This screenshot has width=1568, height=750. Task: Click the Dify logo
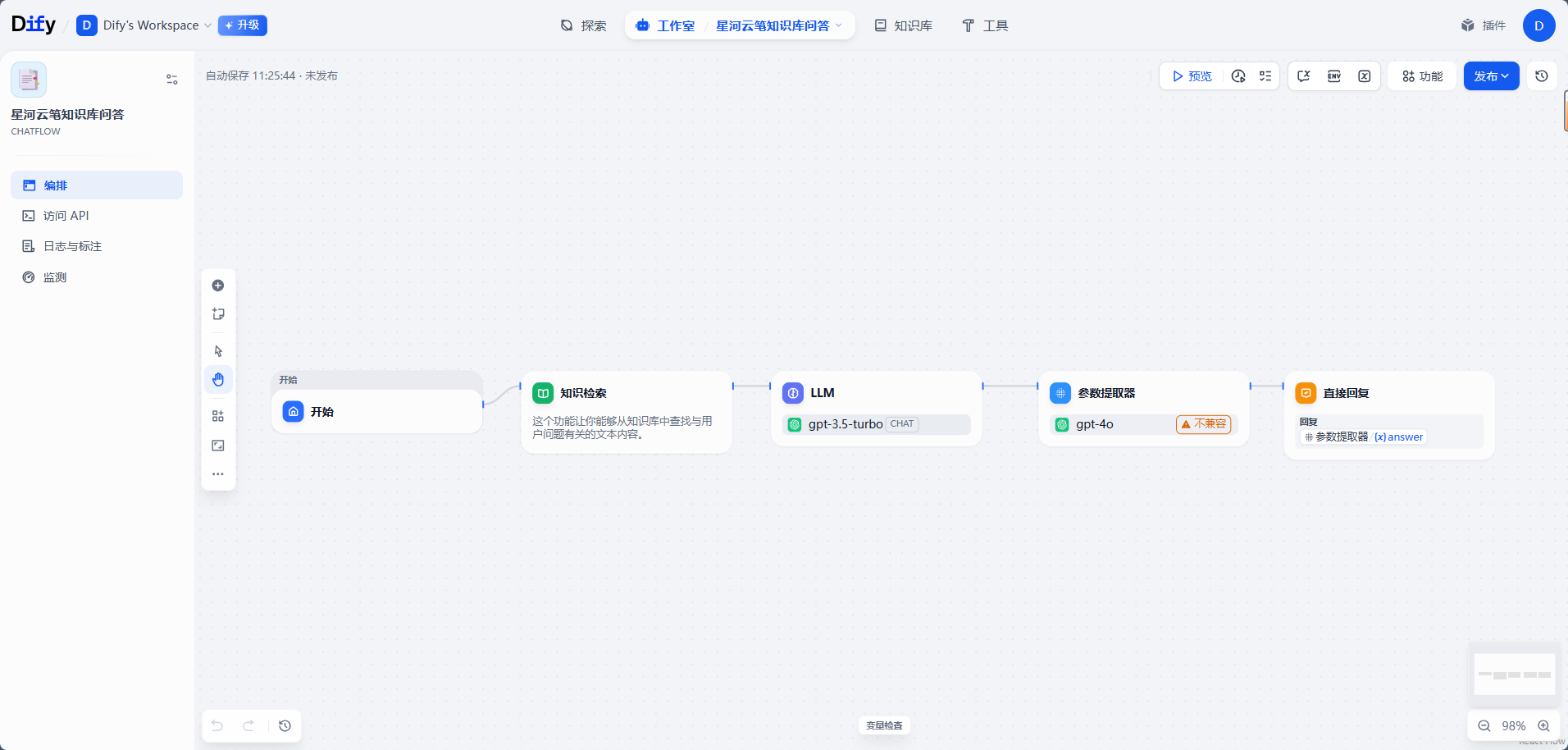(x=34, y=25)
